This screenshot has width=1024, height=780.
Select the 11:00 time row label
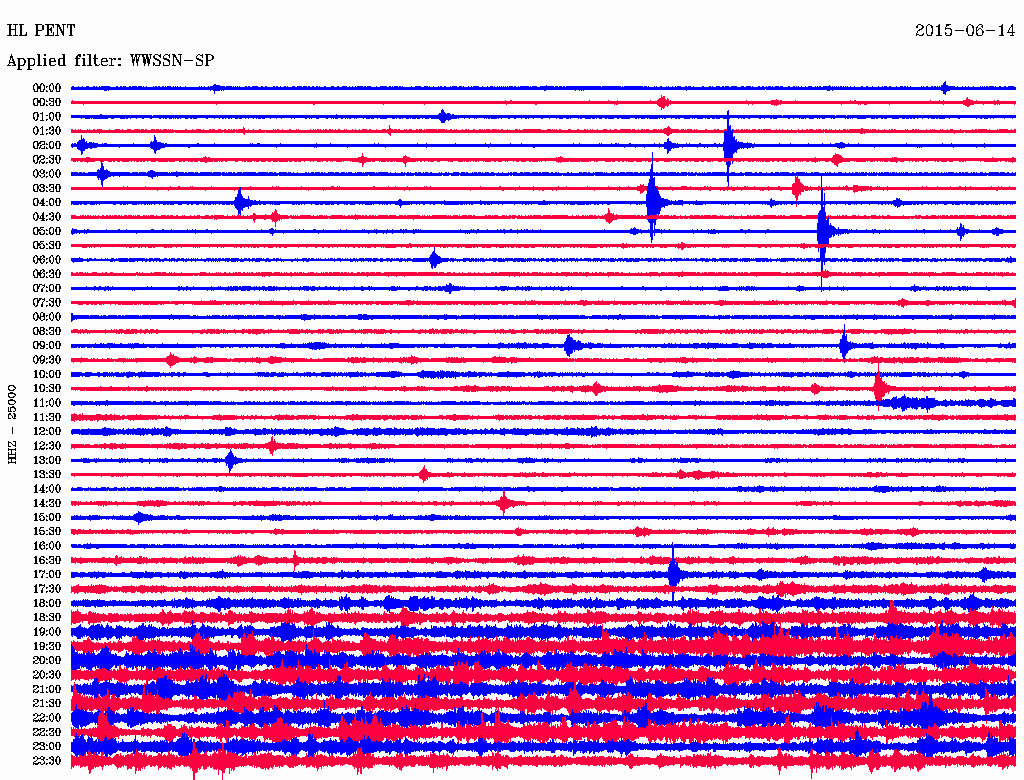(46, 403)
